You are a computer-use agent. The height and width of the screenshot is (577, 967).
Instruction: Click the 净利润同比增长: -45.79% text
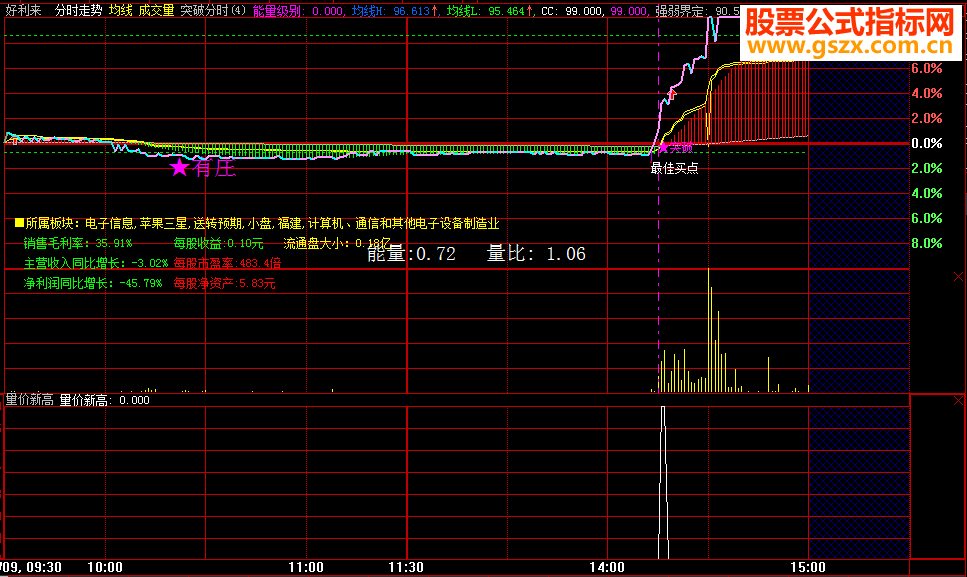93,284
